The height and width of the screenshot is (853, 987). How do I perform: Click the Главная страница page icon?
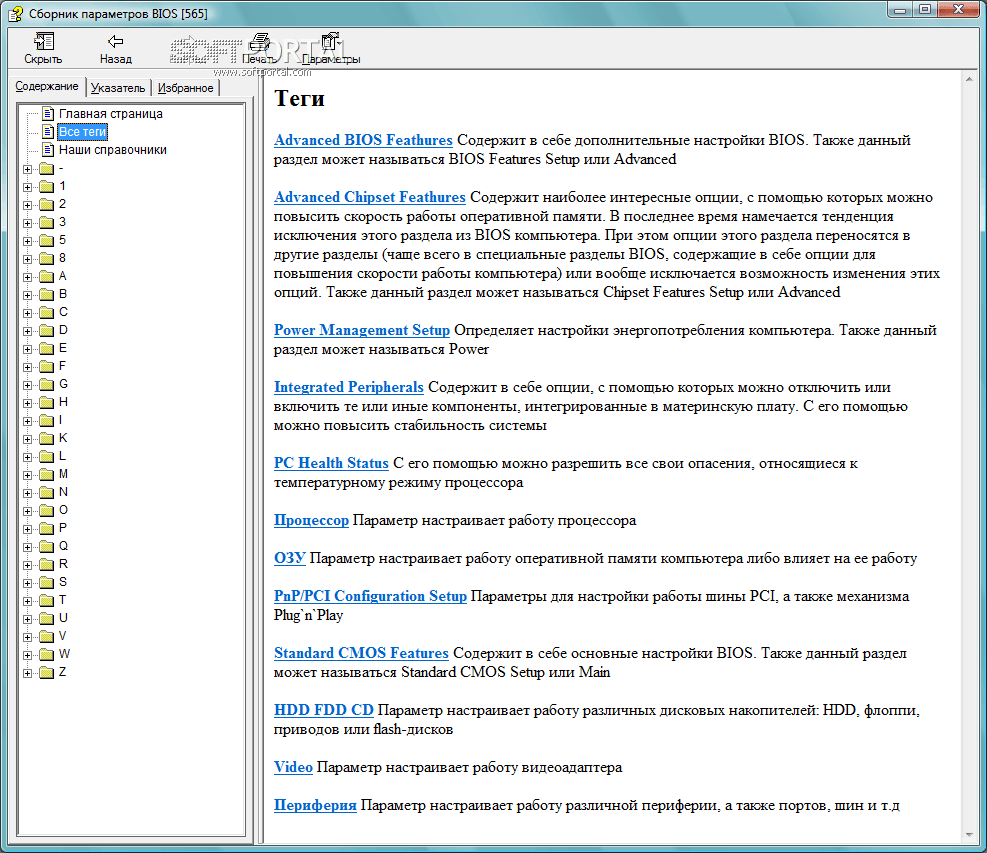48,114
